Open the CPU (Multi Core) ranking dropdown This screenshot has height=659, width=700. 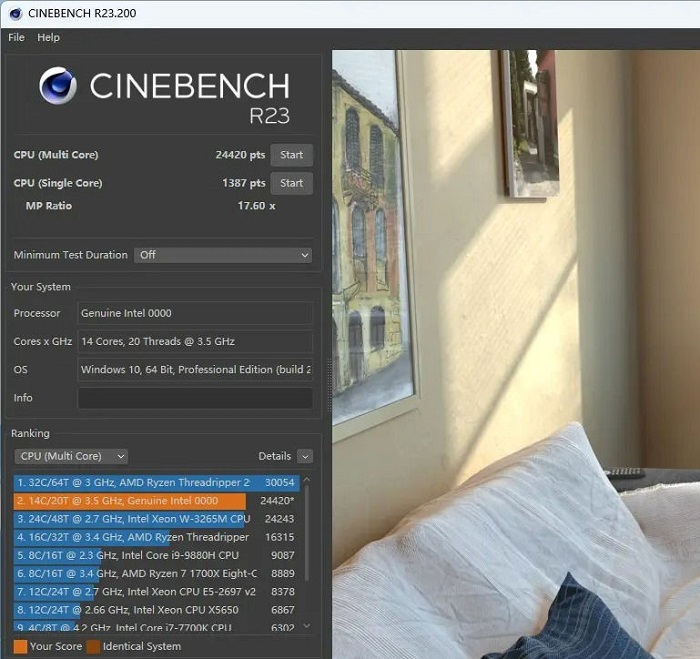pyautogui.click(x=71, y=456)
